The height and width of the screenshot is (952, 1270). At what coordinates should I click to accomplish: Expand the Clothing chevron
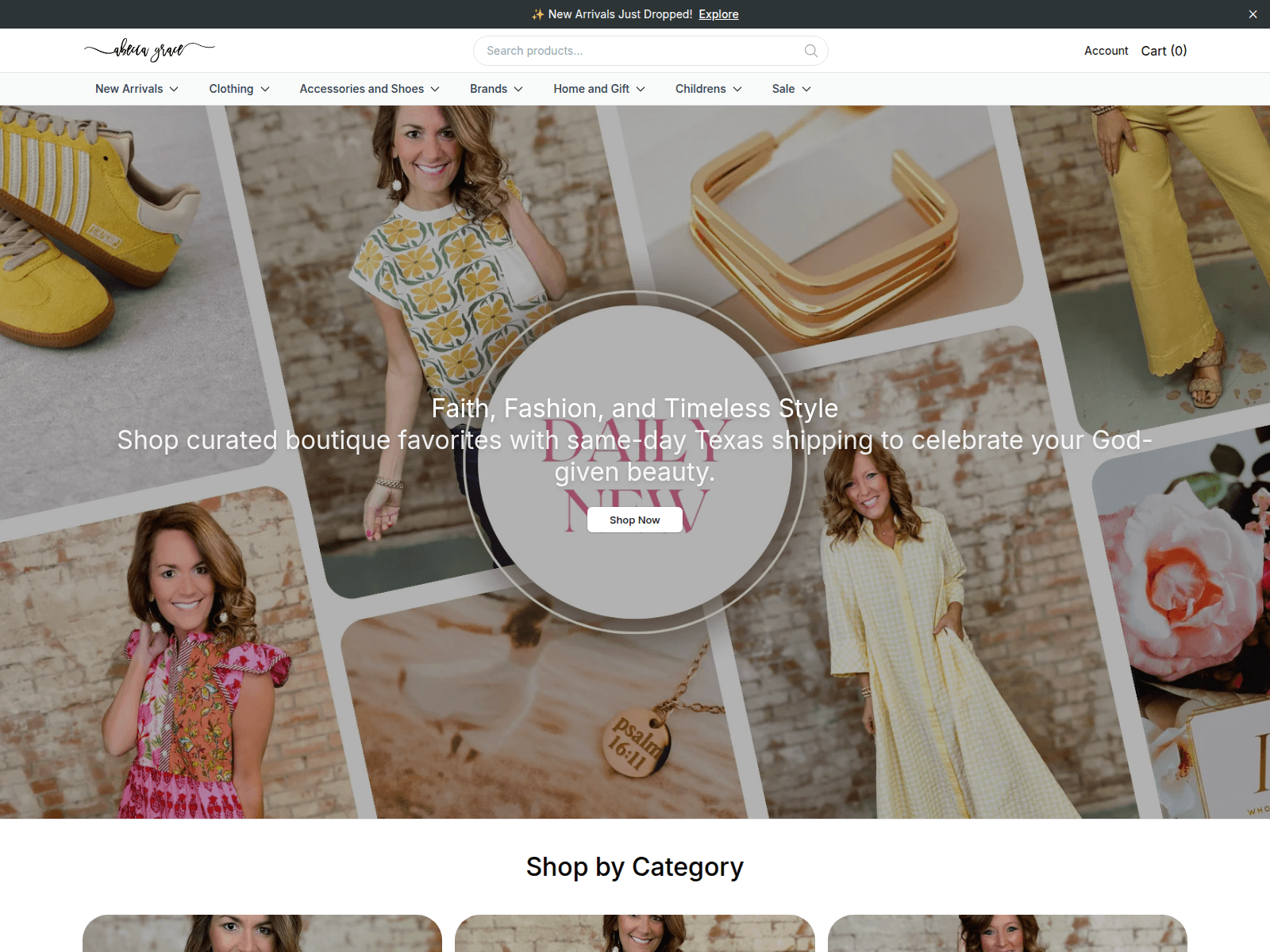[x=265, y=89]
